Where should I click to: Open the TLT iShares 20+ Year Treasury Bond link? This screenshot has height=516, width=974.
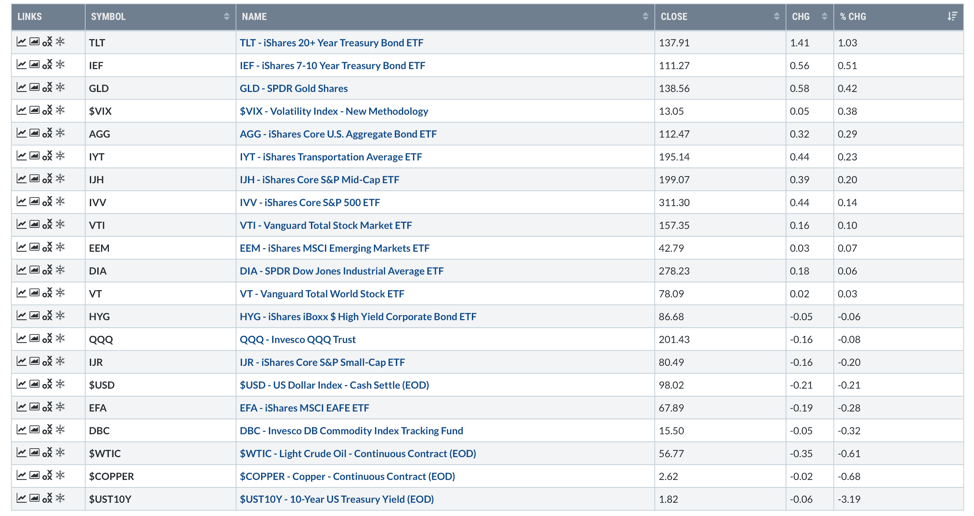tap(331, 43)
